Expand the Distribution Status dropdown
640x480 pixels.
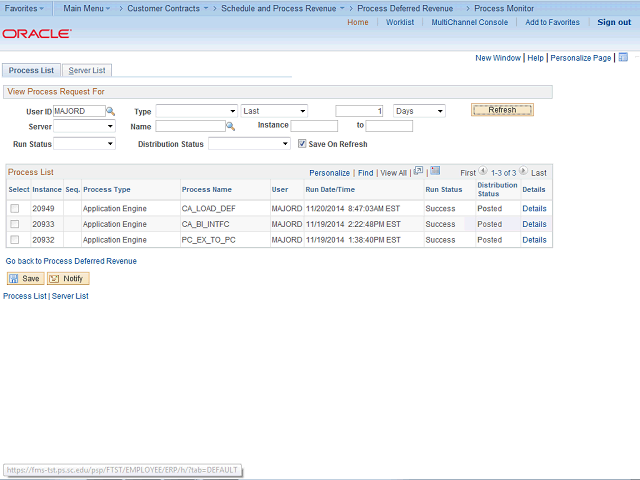[249, 144]
